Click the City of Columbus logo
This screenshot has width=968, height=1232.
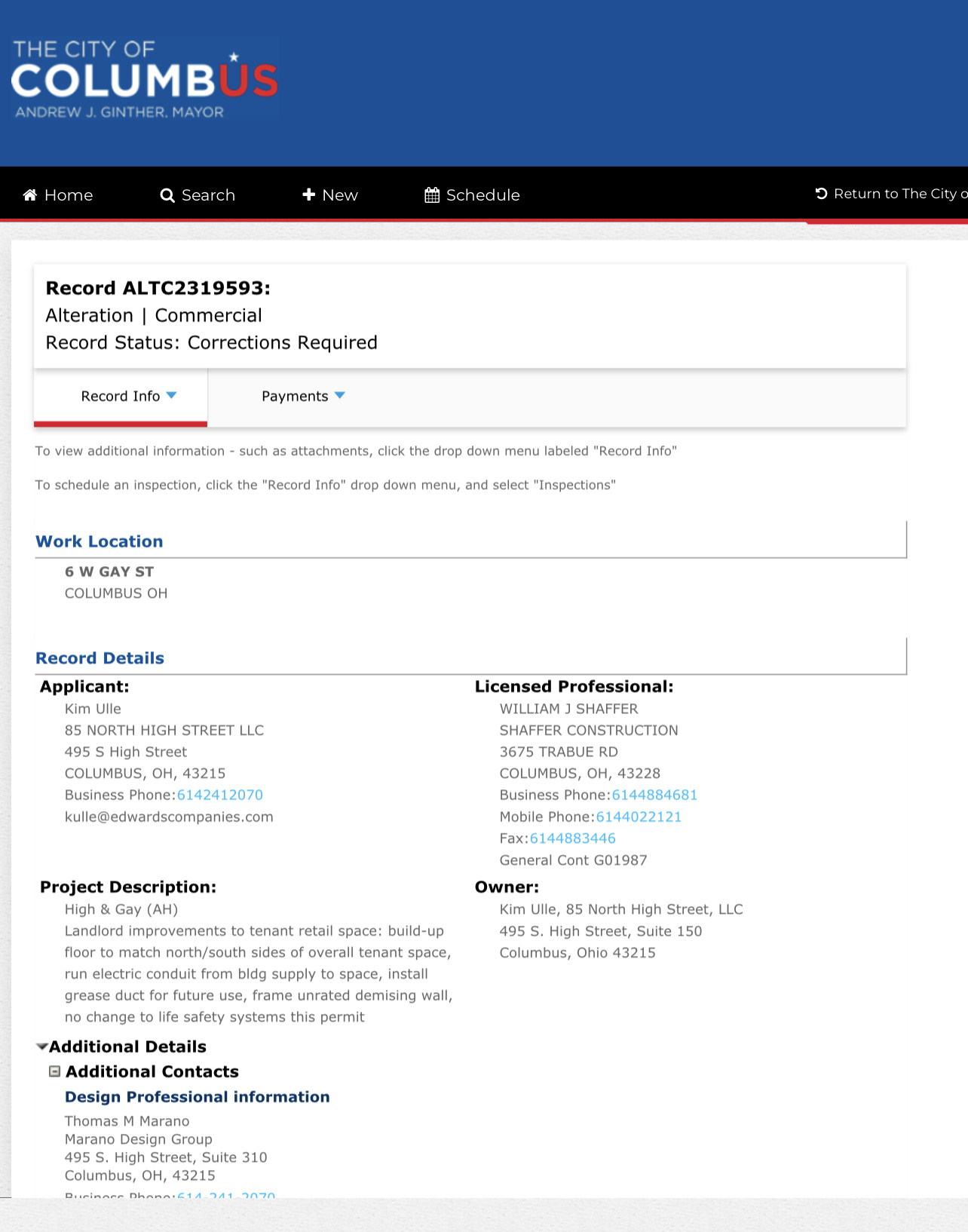[144, 79]
